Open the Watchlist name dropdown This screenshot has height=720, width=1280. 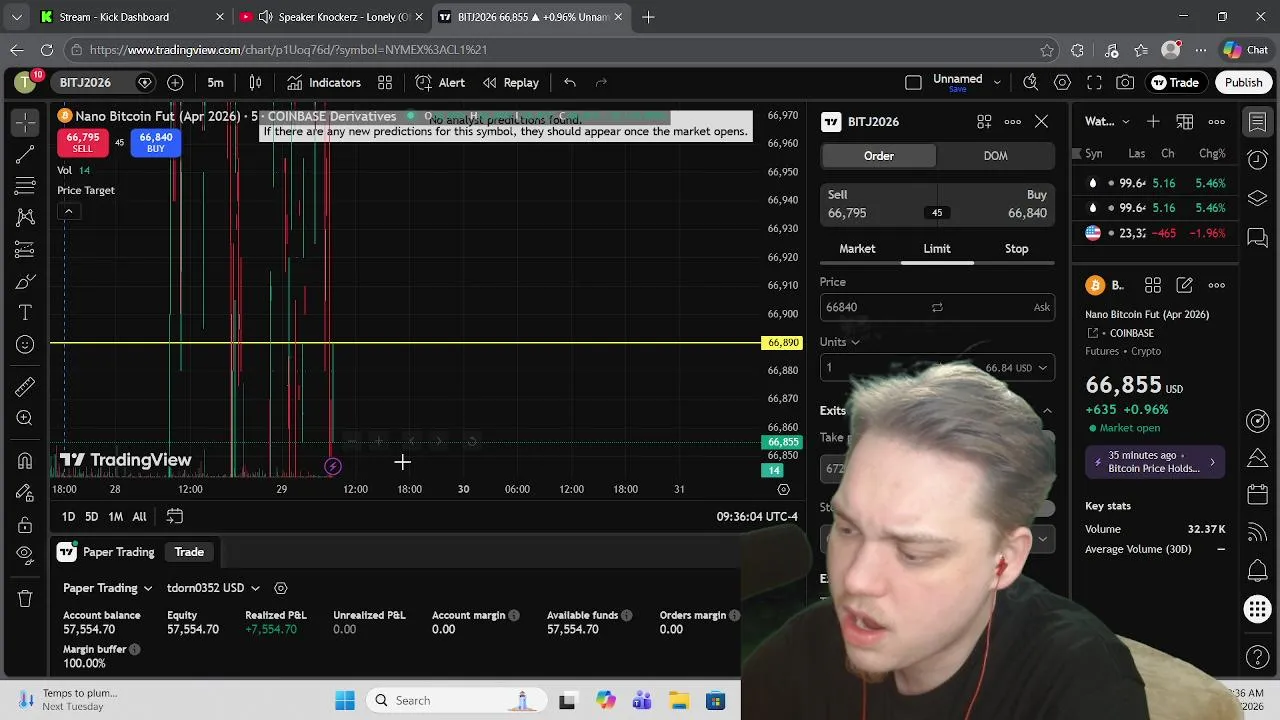pos(1108,122)
